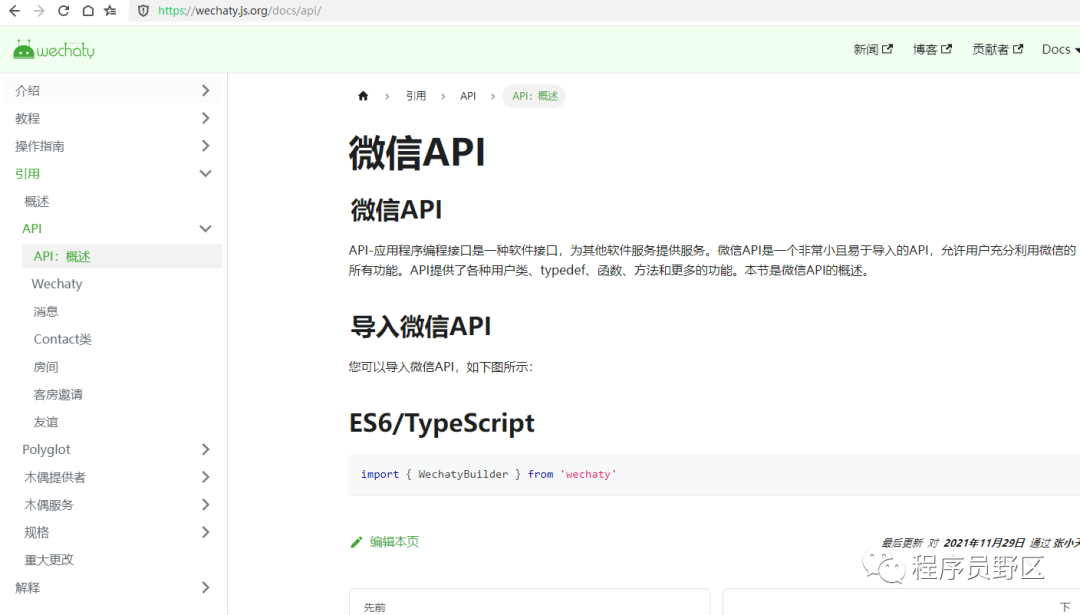Select the API sidebar category label
Screen dimensions: 1080x615
point(32,229)
